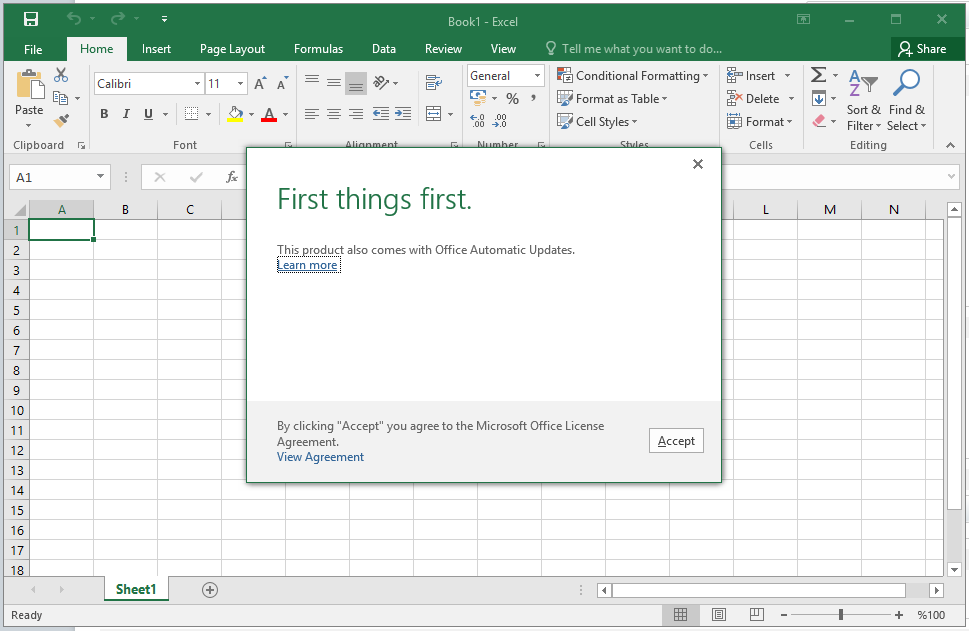Toggle Bold formatting

[x=104, y=114]
